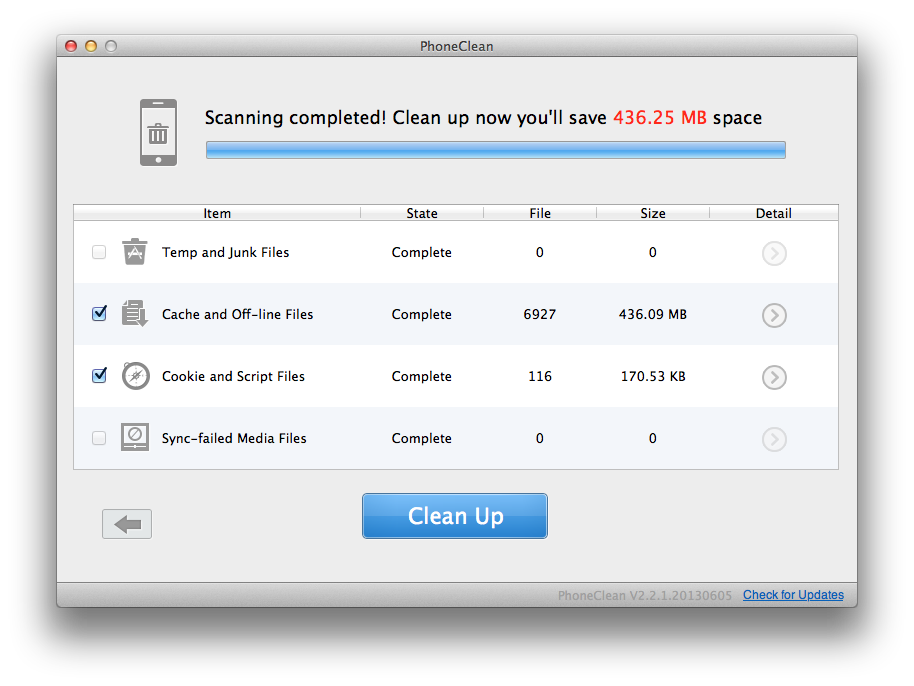Sort by the Item column header
Screen dimensions: 914x686
217,213
